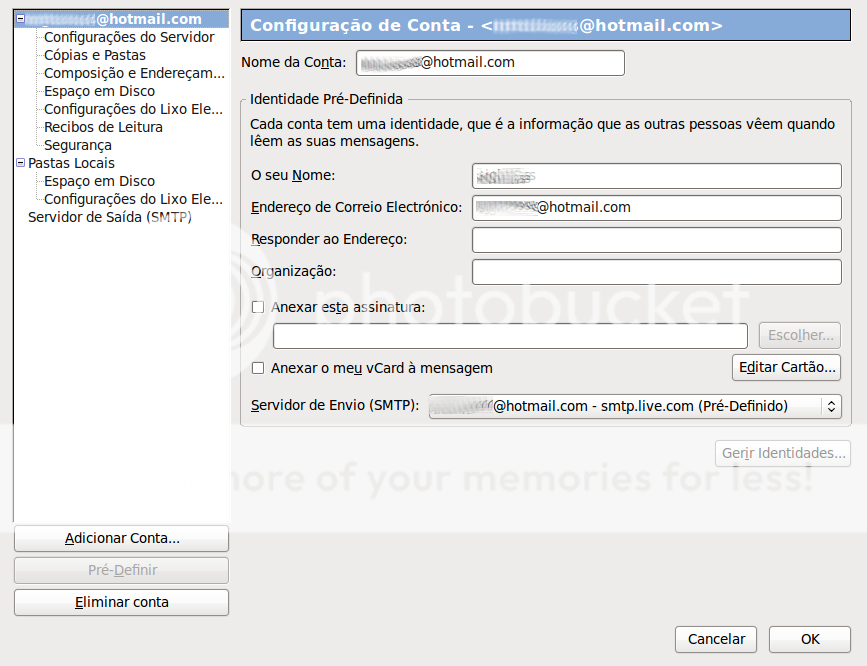Open Composição e Endereçamento settings
Screen dimensions: 867x666
[x=133, y=72]
